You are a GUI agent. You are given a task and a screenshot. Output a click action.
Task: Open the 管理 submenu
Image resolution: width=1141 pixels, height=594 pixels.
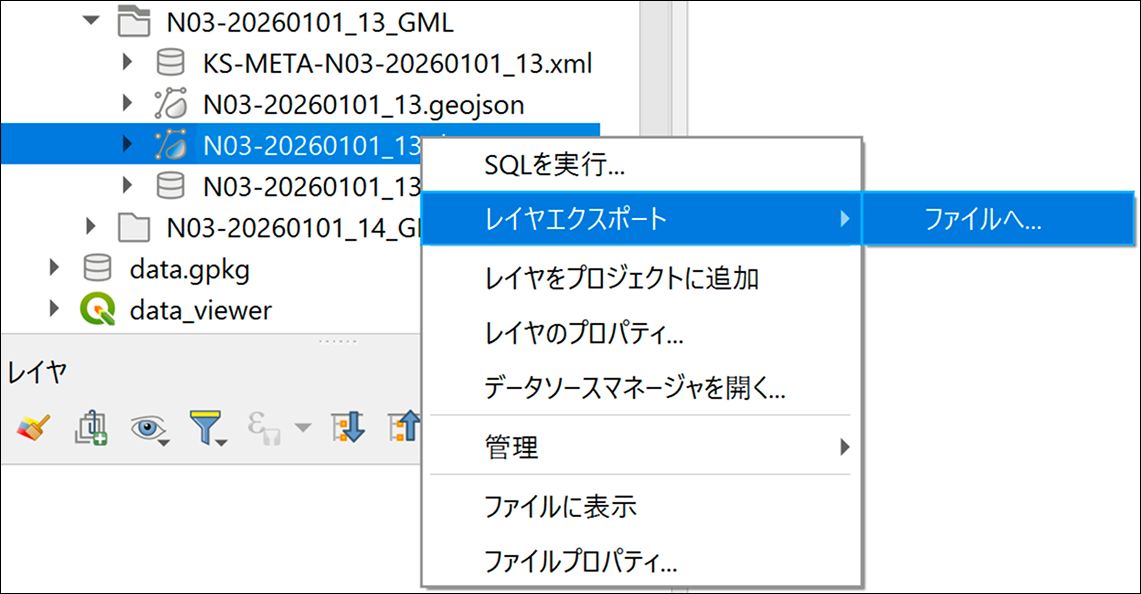(x=642, y=446)
